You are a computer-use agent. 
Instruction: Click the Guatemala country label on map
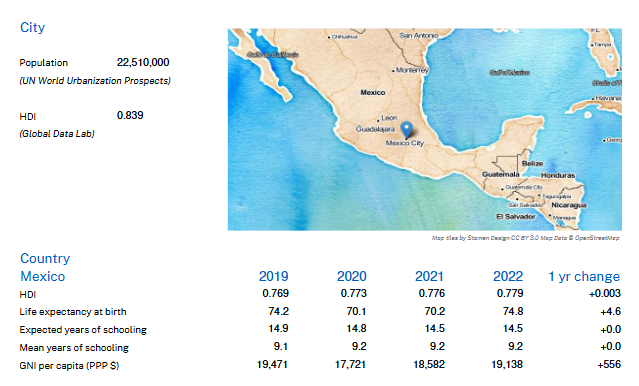click(x=501, y=174)
